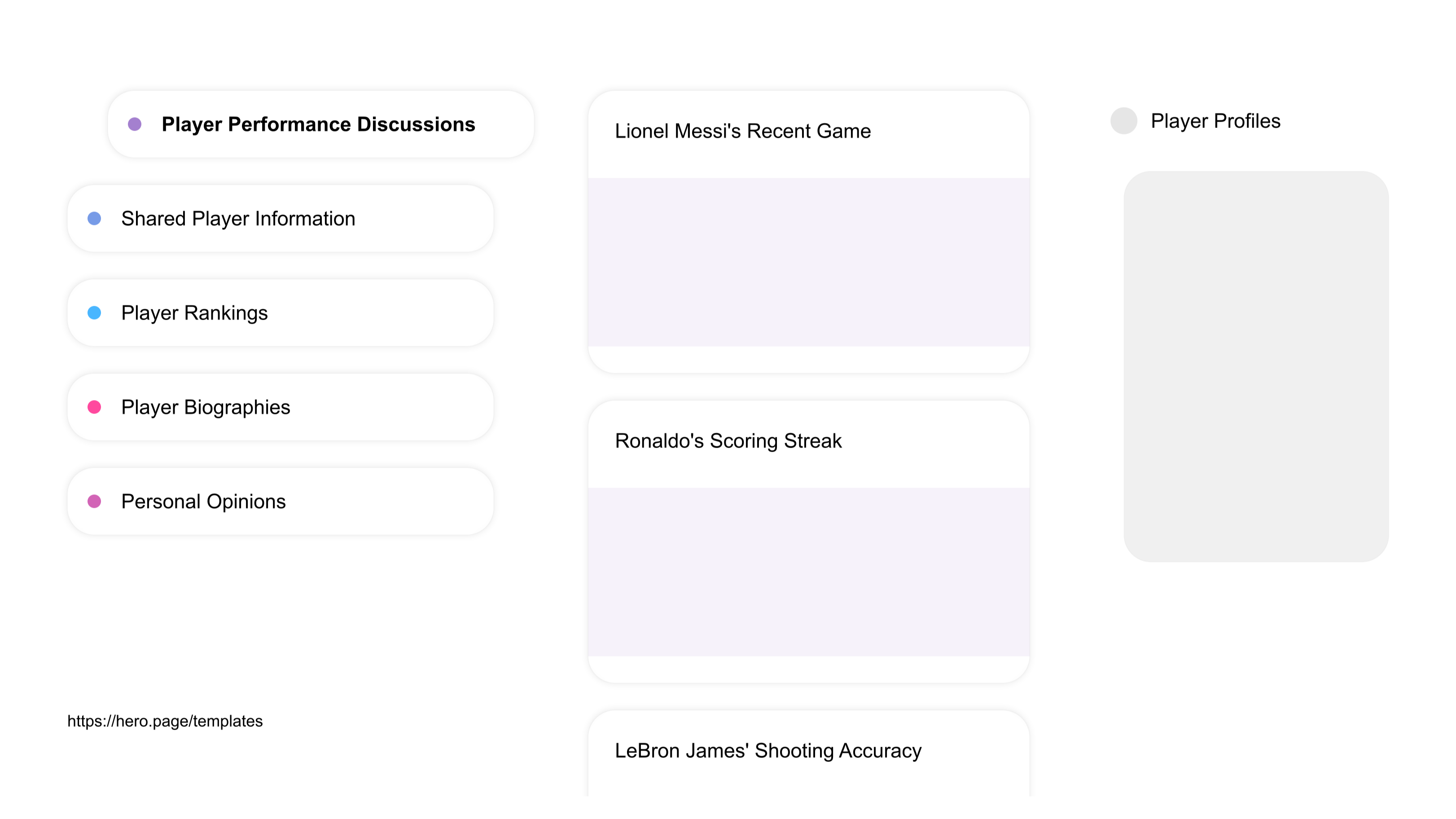Open the Player Profiles label
The height and width of the screenshot is (819, 1456).
click(1215, 121)
